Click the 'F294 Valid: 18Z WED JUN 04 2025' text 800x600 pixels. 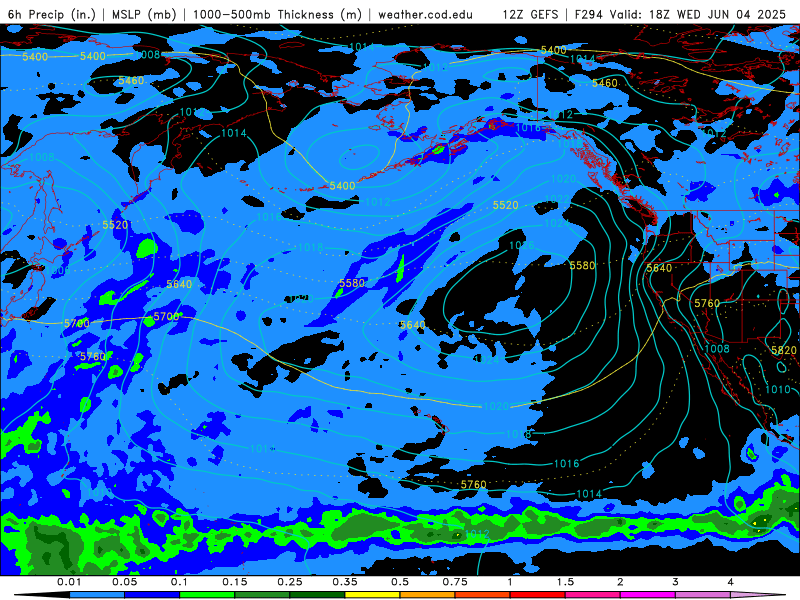(x=680, y=14)
